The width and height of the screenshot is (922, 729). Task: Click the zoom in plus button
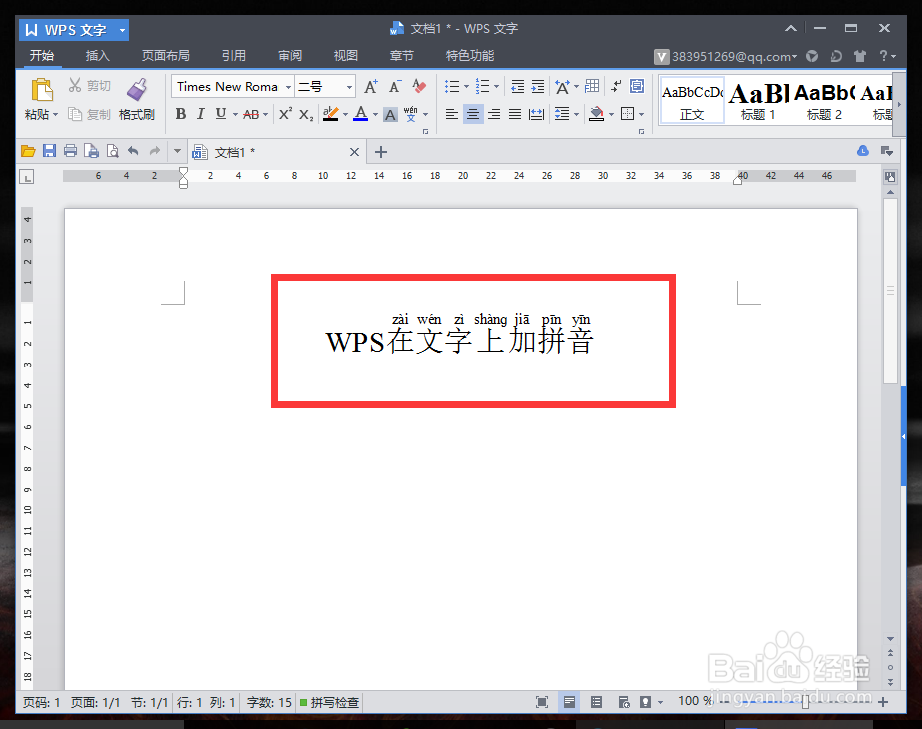tap(883, 701)
